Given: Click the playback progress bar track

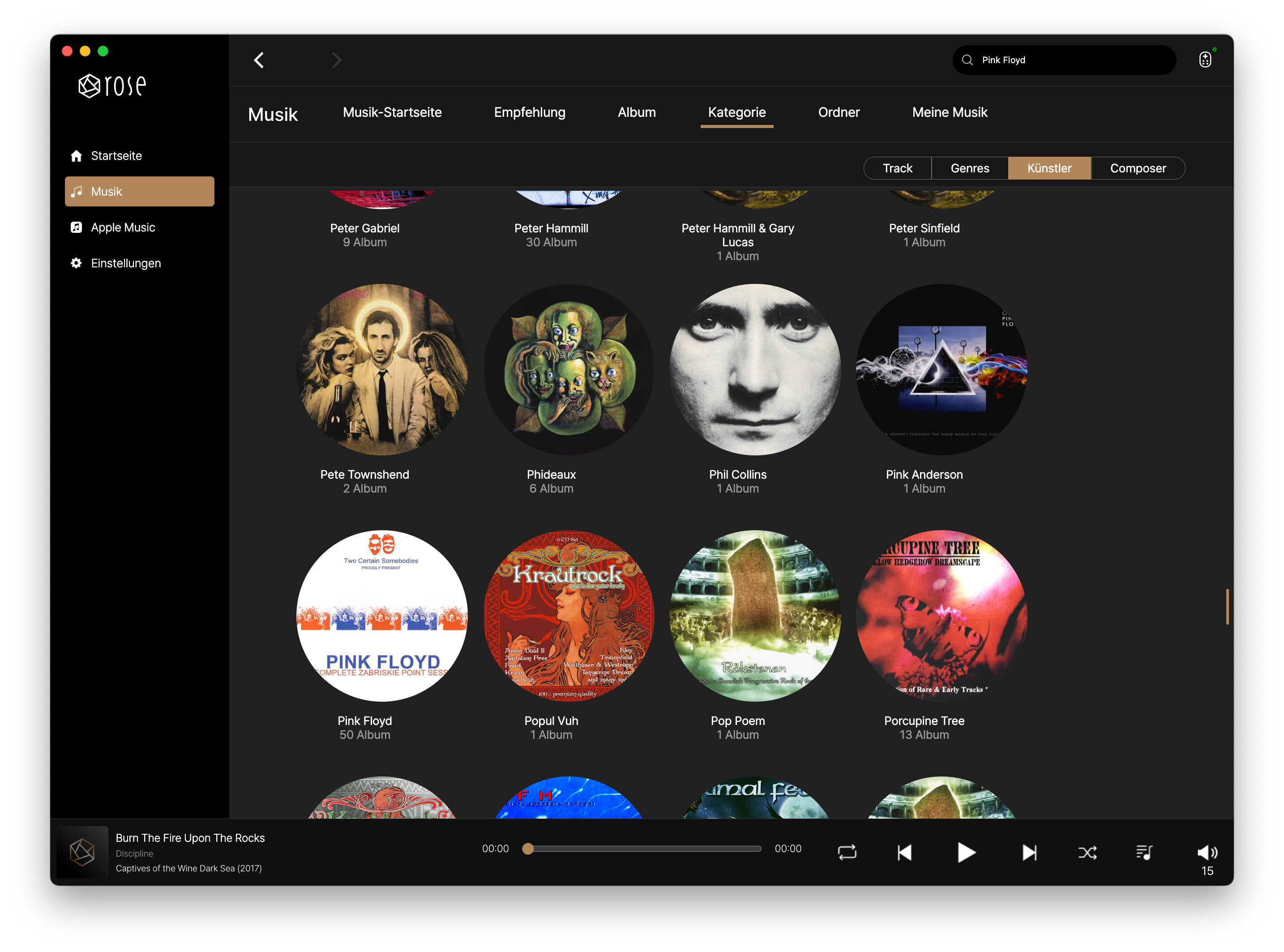Looking at the screenshot, I should coord(642,848).
